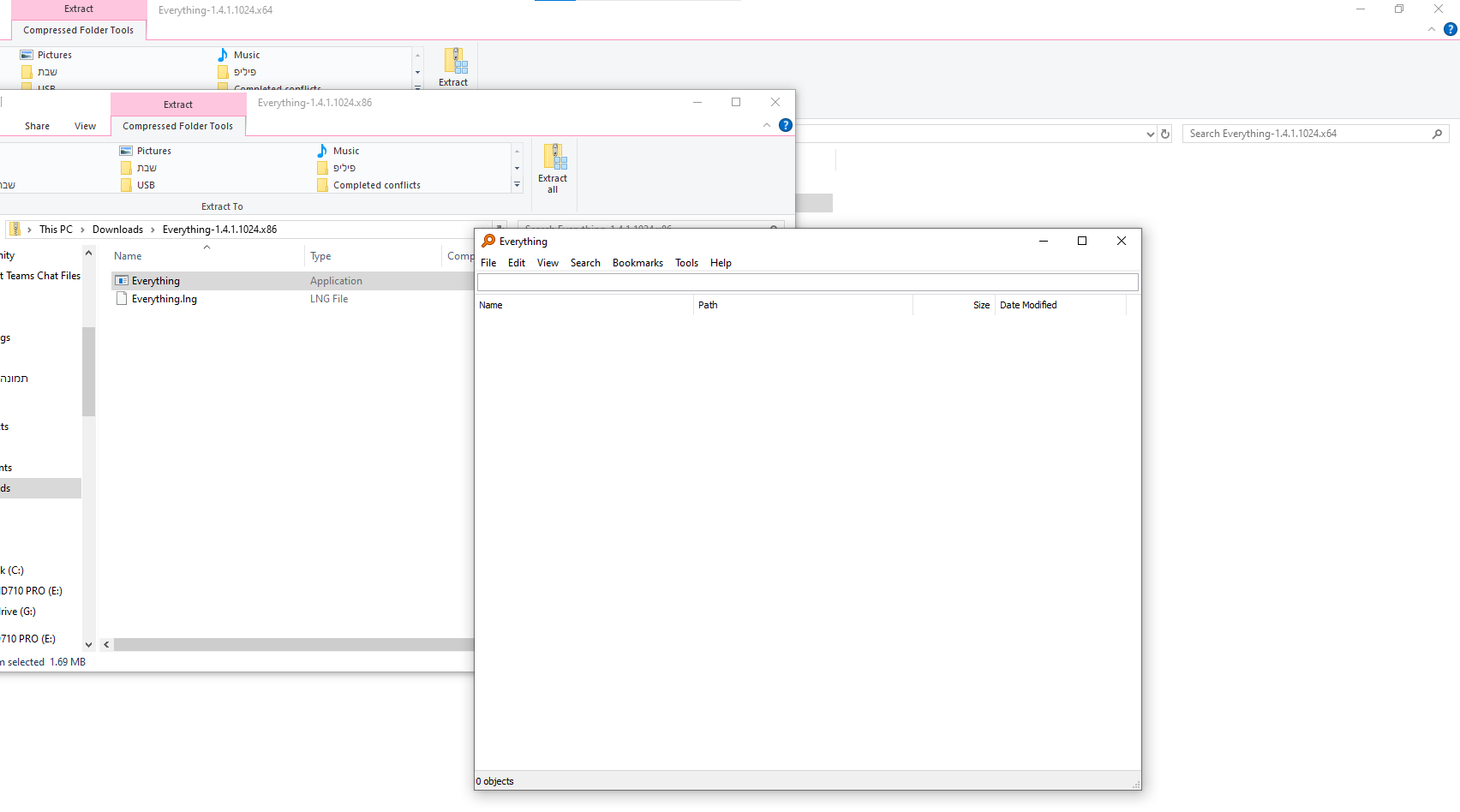Open the Bookmarks menu in Everything
1460x812 pixels.
point(637,263)
